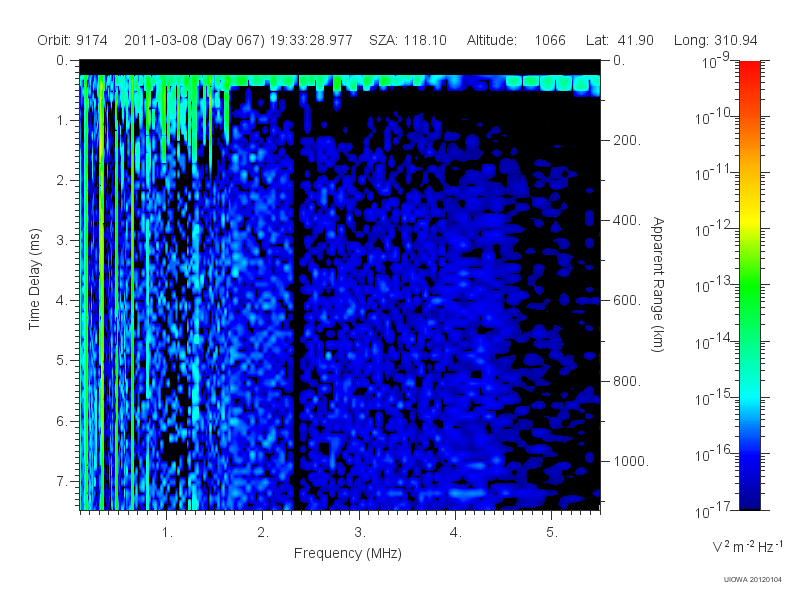The image size is (800, 600).
Task: Click the "4." time delay tick label
Action: pos(61,301)
